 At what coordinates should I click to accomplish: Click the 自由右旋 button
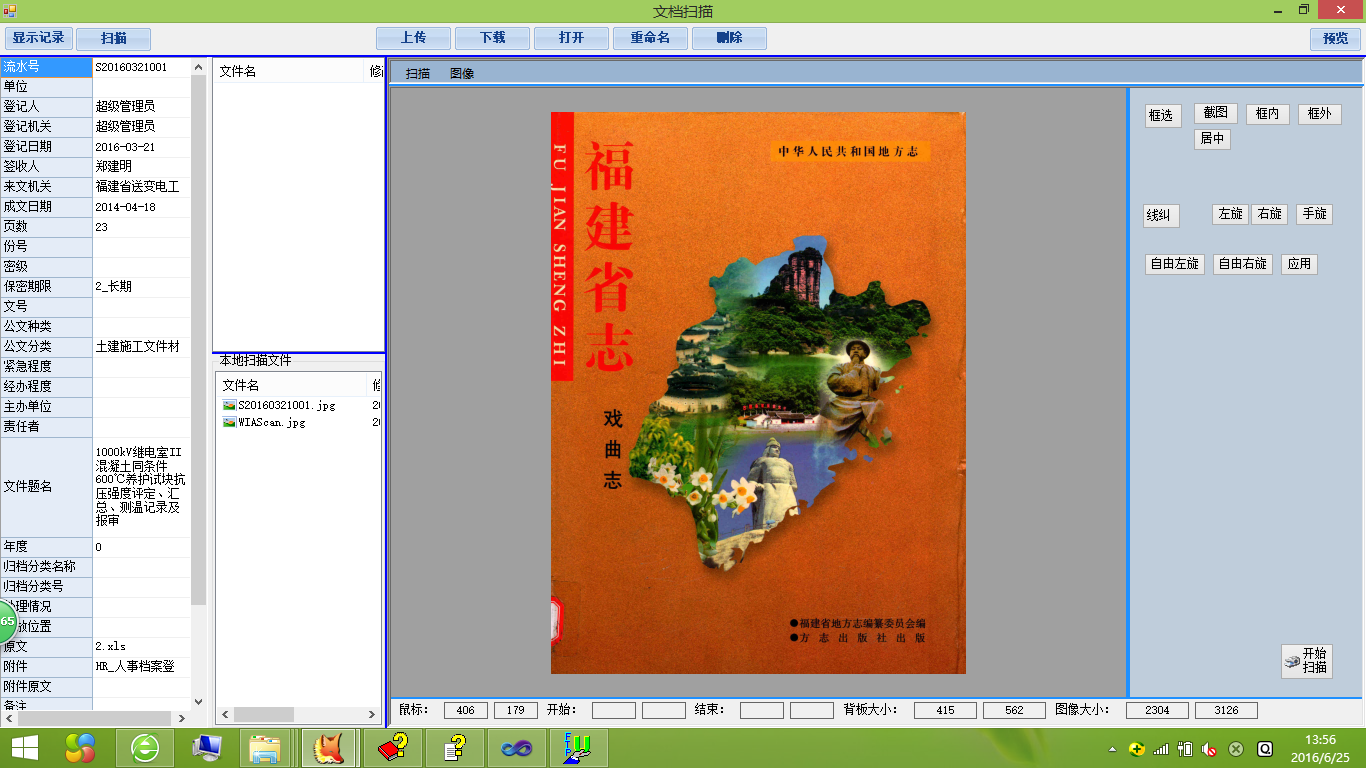[1243, 264]
